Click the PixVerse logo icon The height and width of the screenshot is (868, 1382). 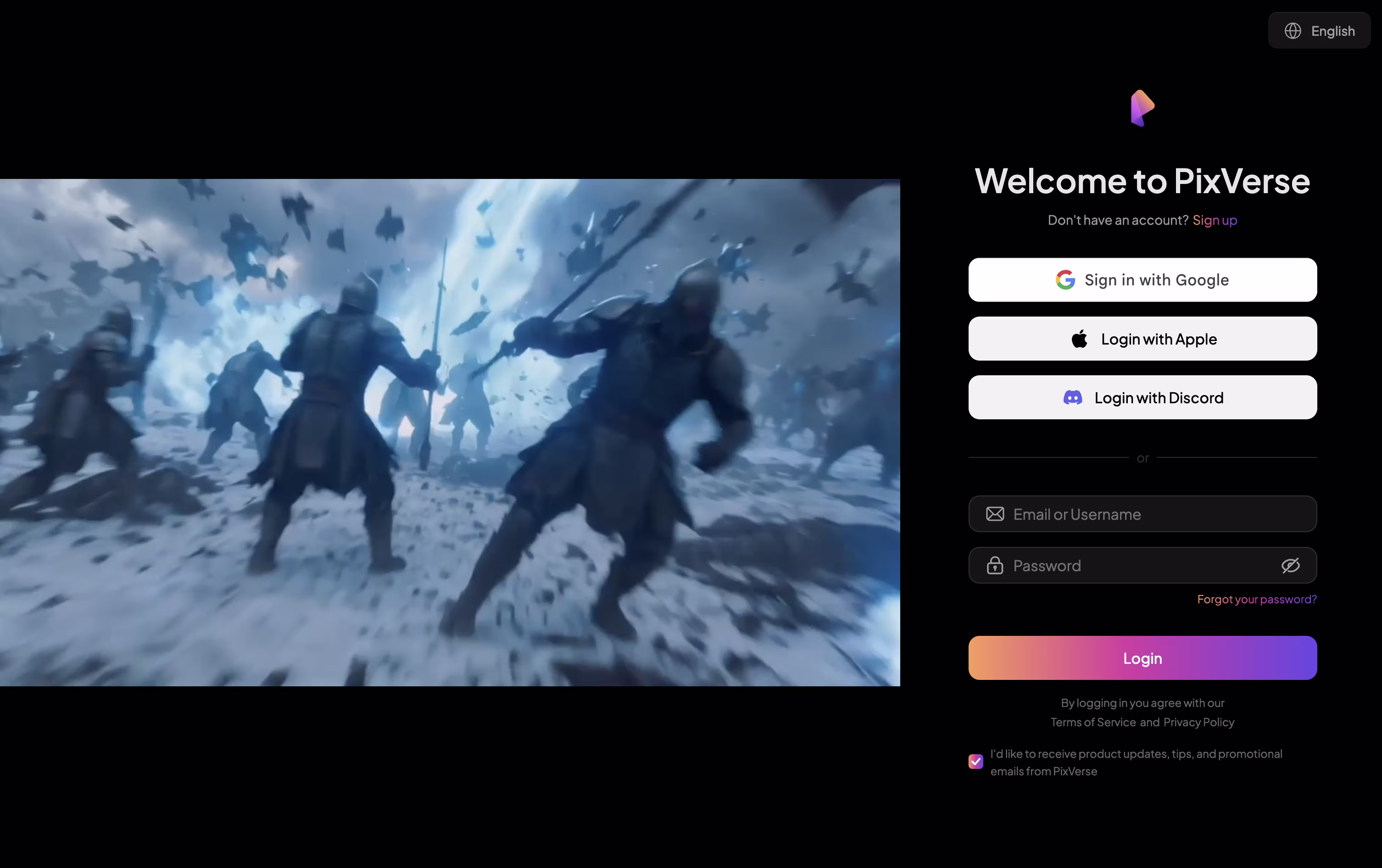1142,108
